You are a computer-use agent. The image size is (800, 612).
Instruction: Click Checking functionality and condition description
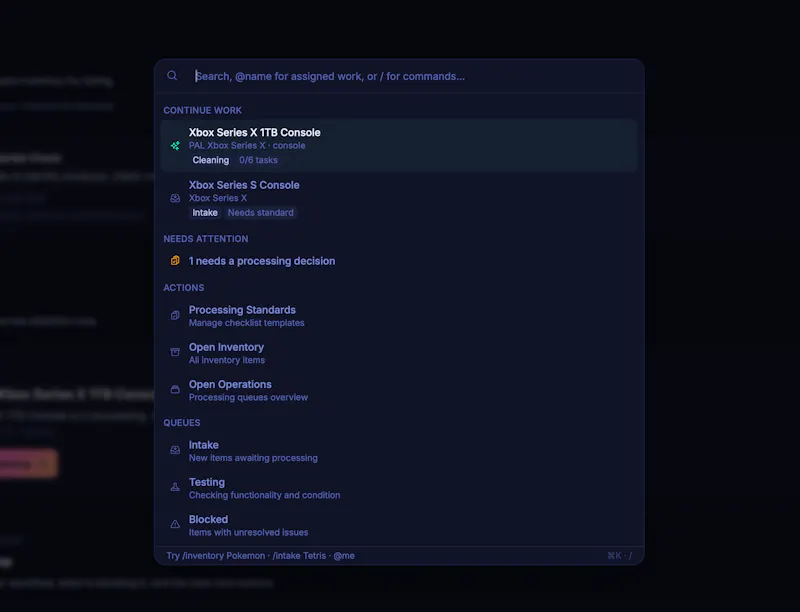(x=264, y=495)
